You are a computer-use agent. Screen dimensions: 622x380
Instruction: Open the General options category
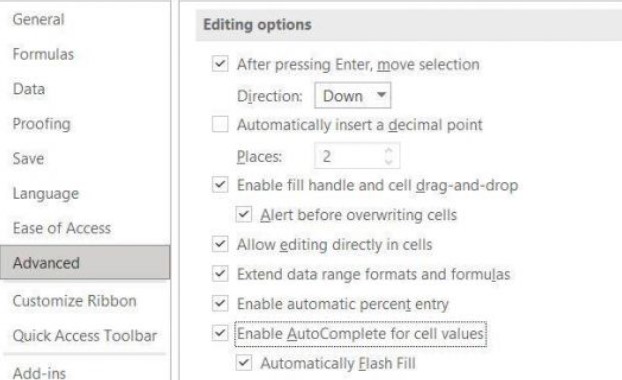[38, 19]
